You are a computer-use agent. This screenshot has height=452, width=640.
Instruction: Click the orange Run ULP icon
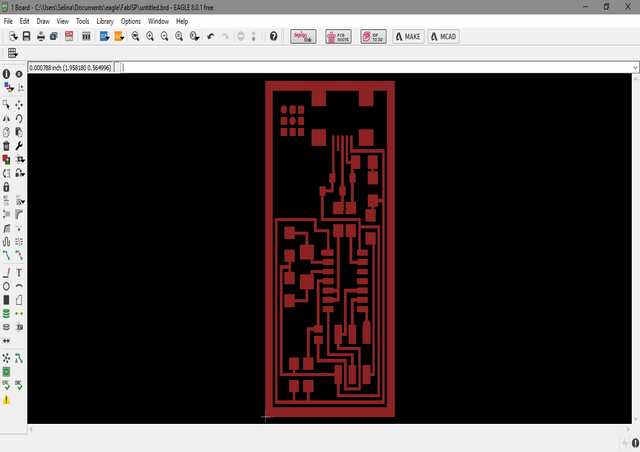[119, 36]
